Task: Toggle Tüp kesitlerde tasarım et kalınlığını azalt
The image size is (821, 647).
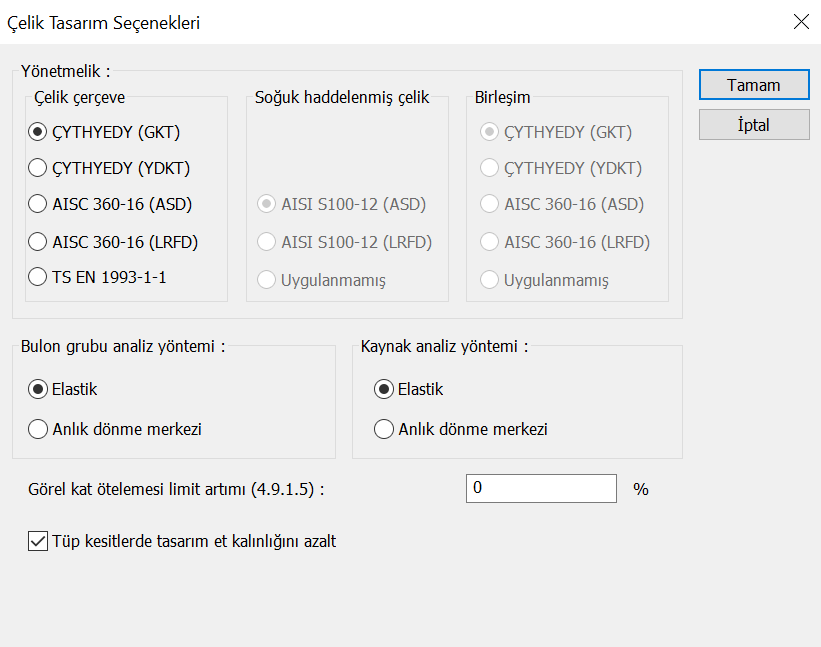Action: coord(39,542)
